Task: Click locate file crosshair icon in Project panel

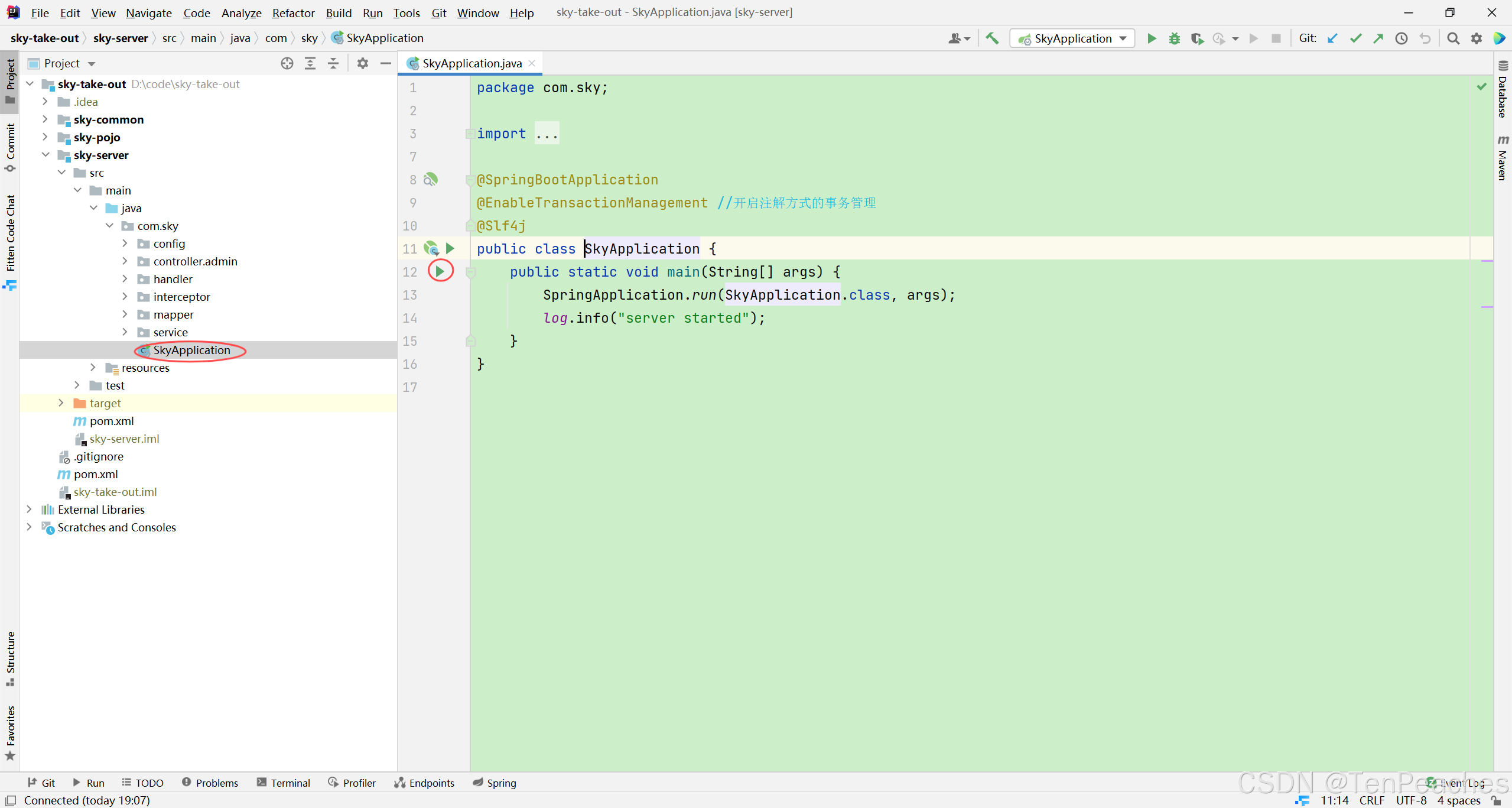Action: click(x=287, y=63)
